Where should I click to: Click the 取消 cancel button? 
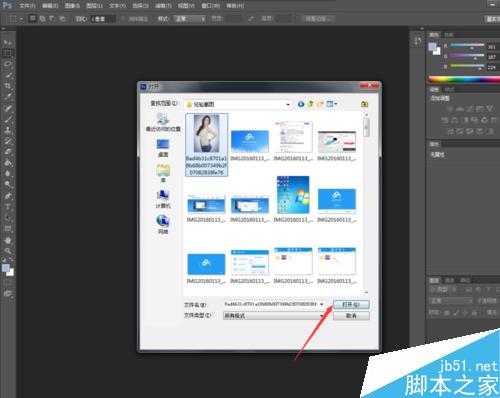[x=351, y=315]
